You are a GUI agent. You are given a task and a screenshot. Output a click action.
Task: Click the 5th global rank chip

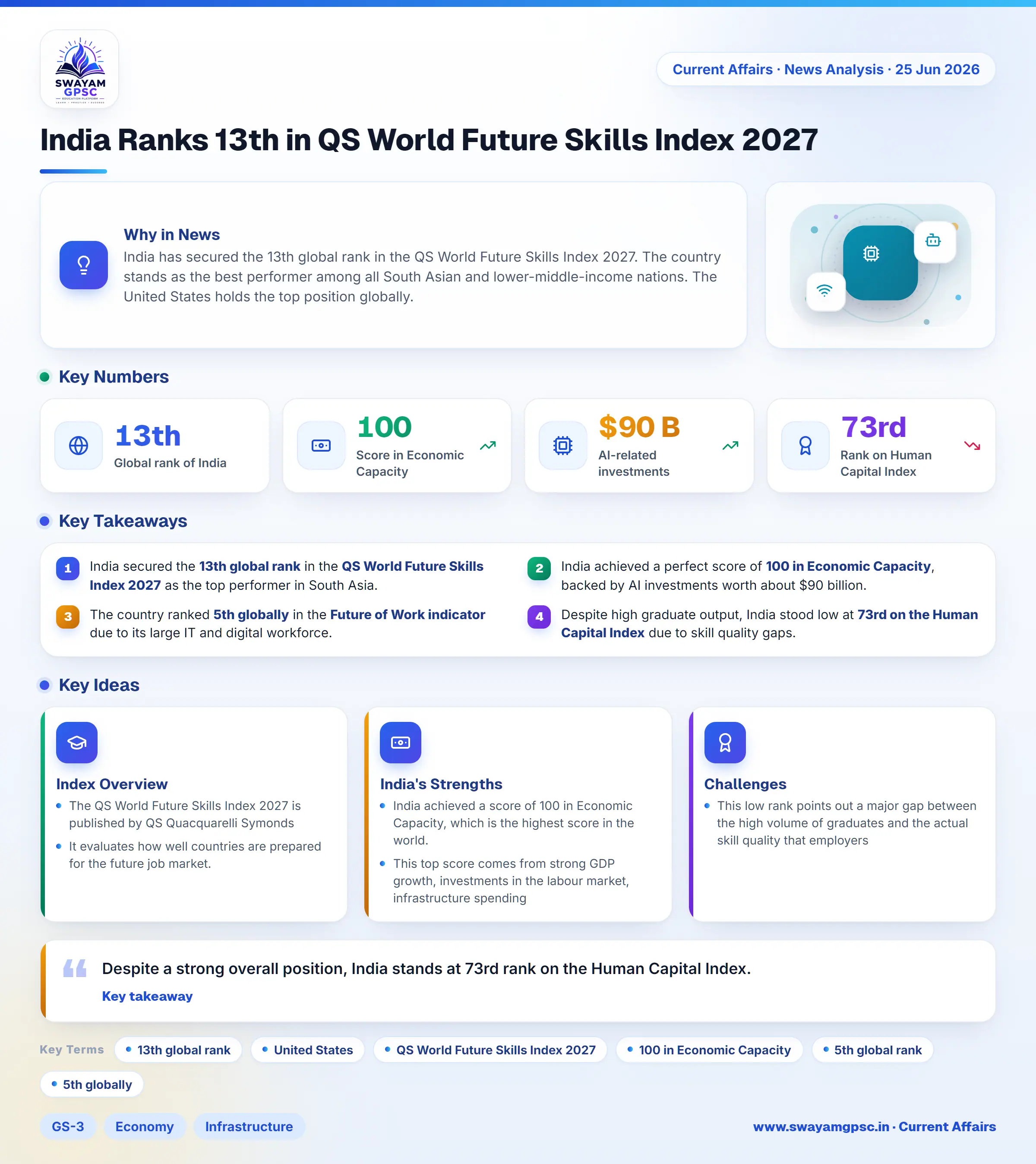(873, 1050)
